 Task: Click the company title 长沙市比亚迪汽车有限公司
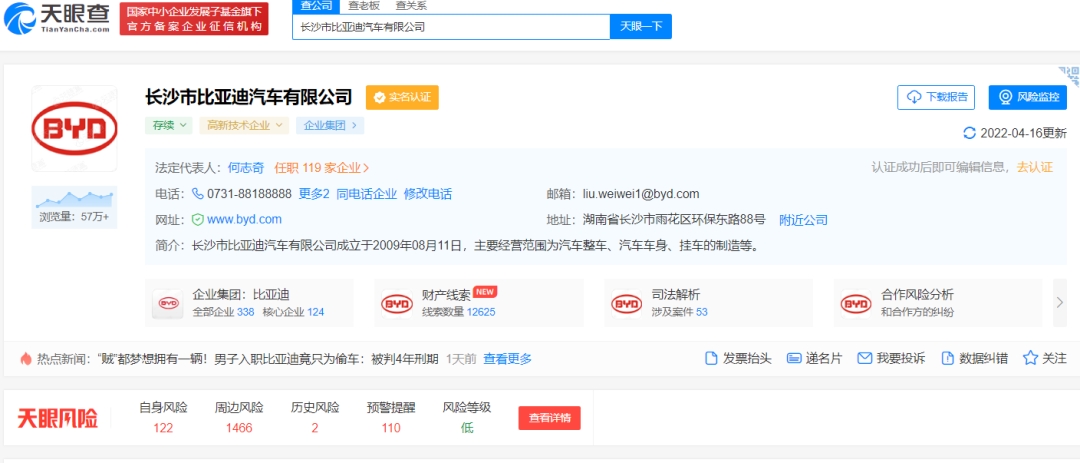(x=249, y=97)
